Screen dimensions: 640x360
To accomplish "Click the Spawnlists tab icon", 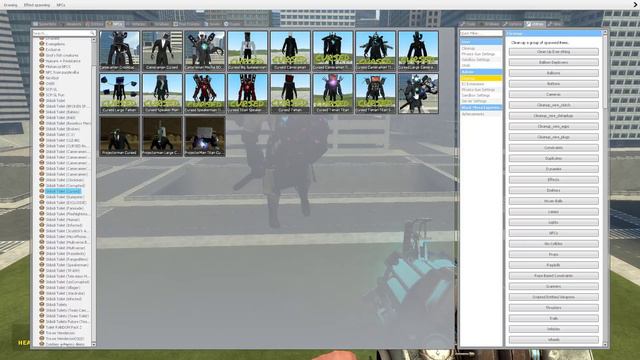I will 36,24.
